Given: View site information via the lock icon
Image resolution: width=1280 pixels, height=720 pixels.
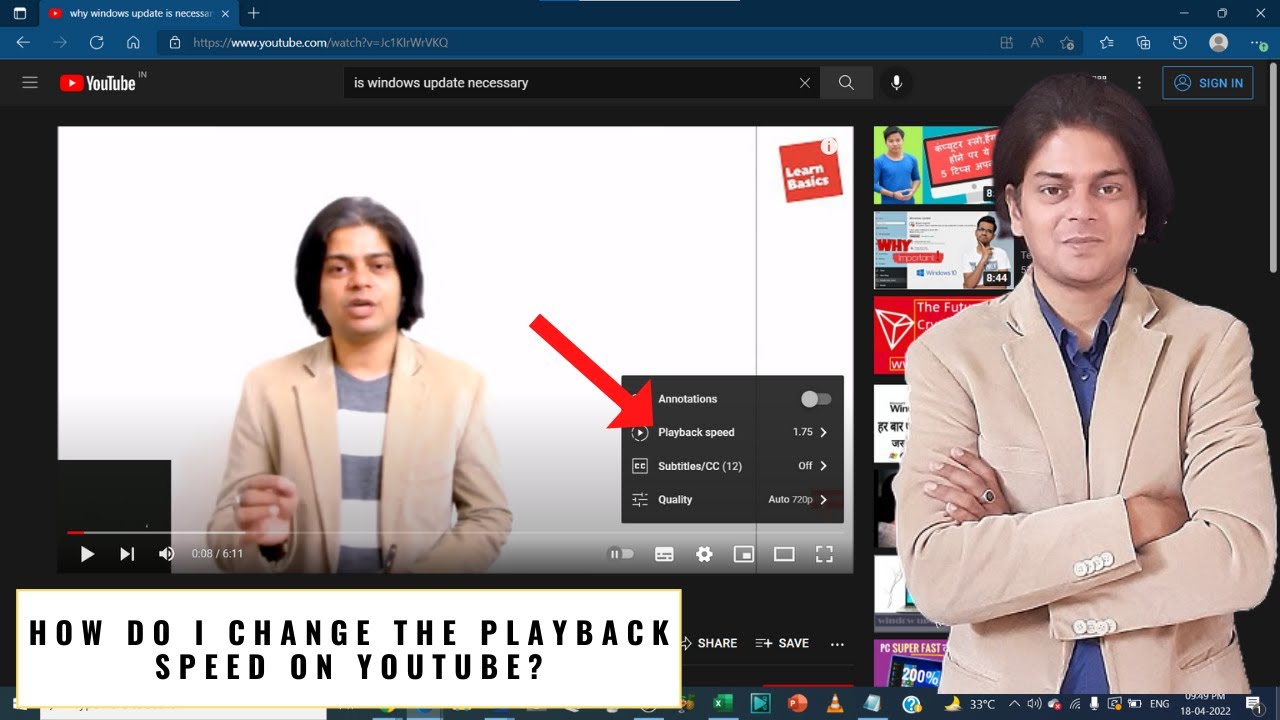Looking at the screenshot, I should pyautogui.click(x=175, y=43).
